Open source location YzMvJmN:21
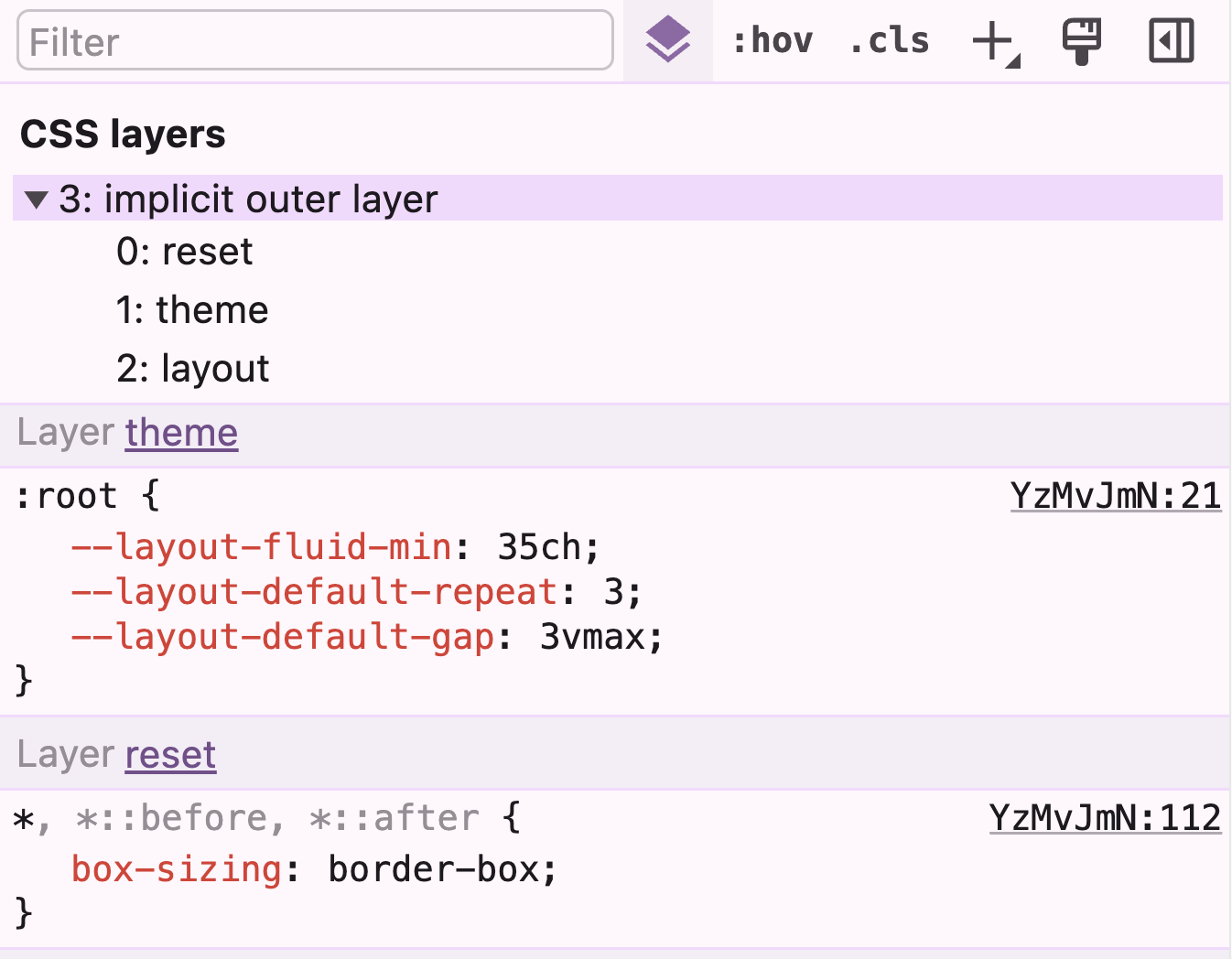 (x=1116, y=495)
